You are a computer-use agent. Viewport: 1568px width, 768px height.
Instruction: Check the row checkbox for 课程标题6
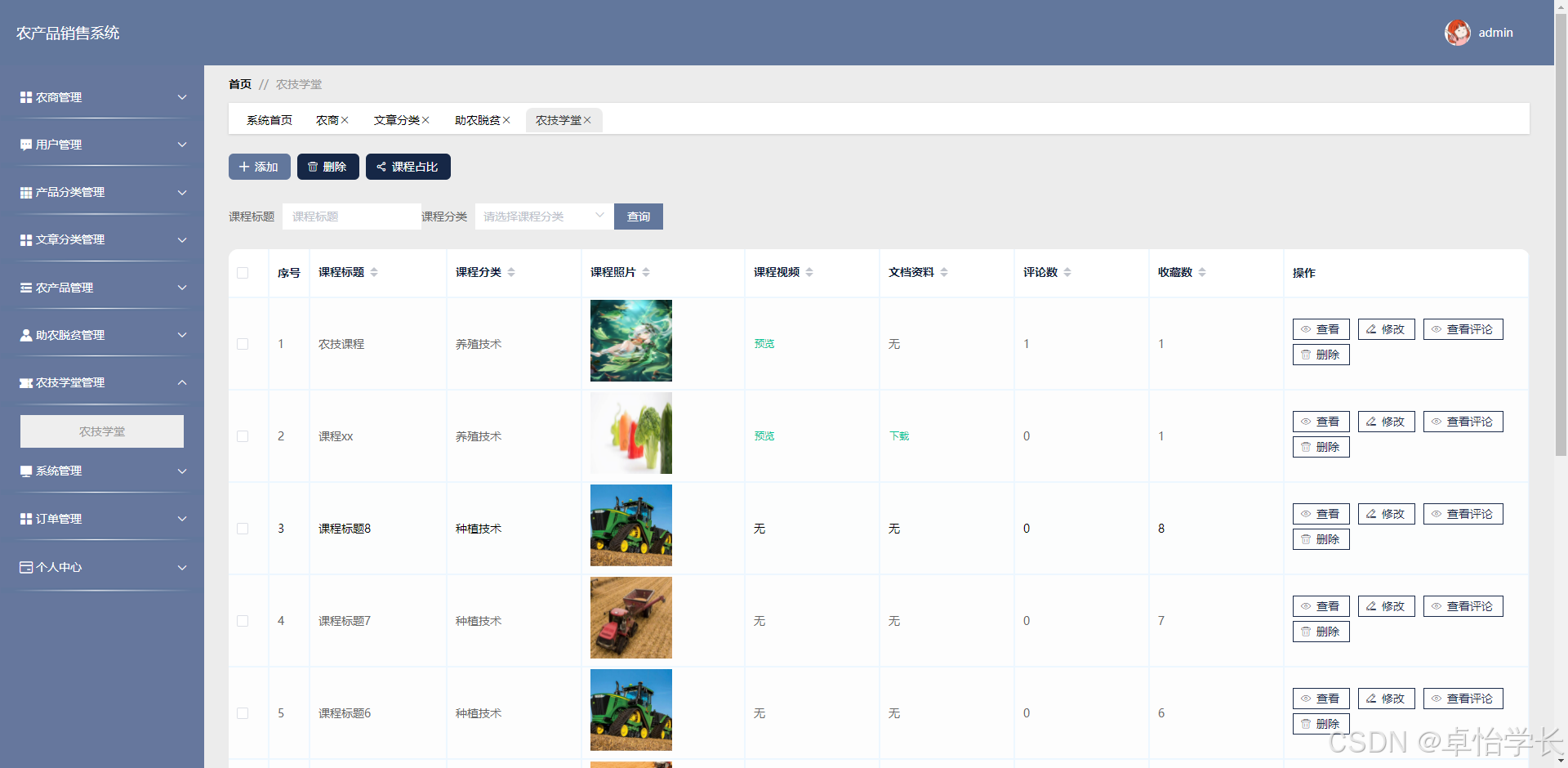pos(243,713)
